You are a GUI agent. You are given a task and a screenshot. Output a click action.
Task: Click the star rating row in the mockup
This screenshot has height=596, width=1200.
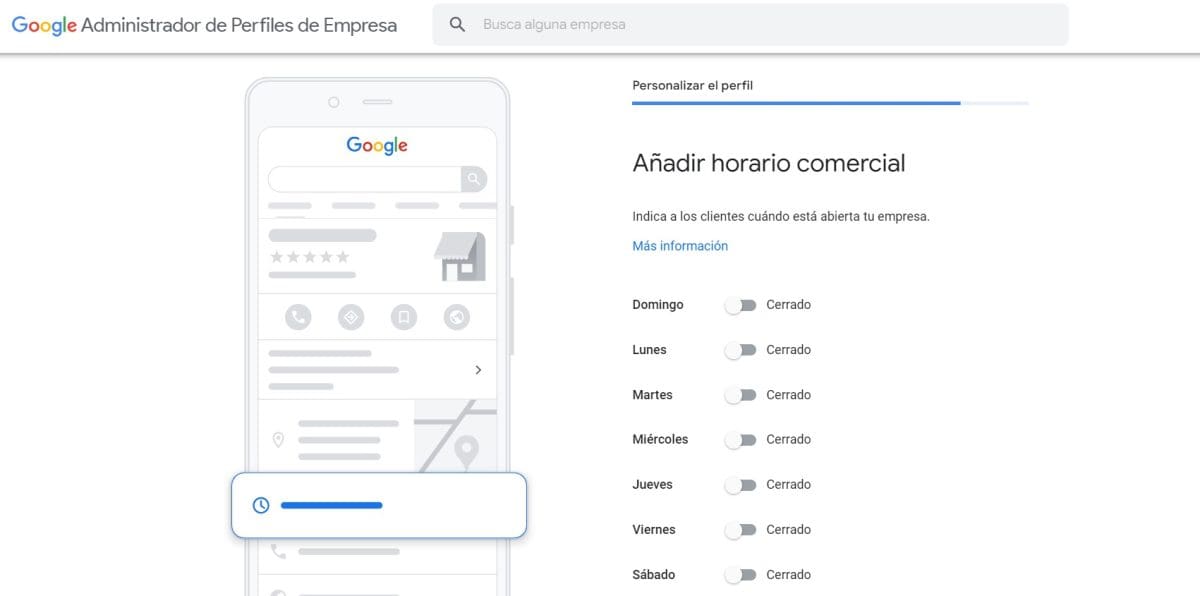point(310,257)
